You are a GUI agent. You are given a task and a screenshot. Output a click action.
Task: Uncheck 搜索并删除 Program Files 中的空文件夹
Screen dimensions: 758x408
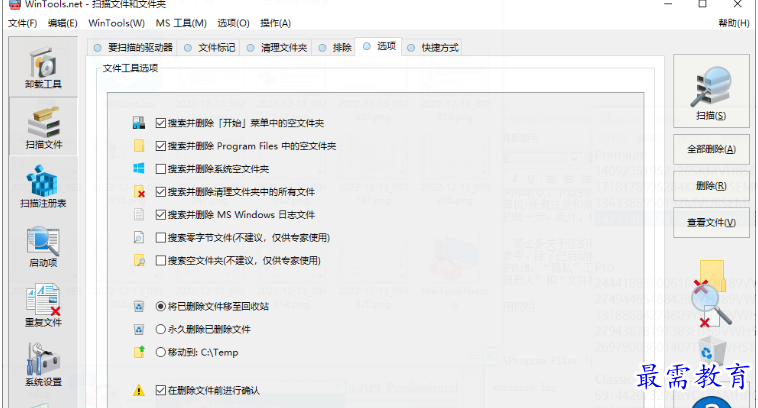click(x=160, y=146)
